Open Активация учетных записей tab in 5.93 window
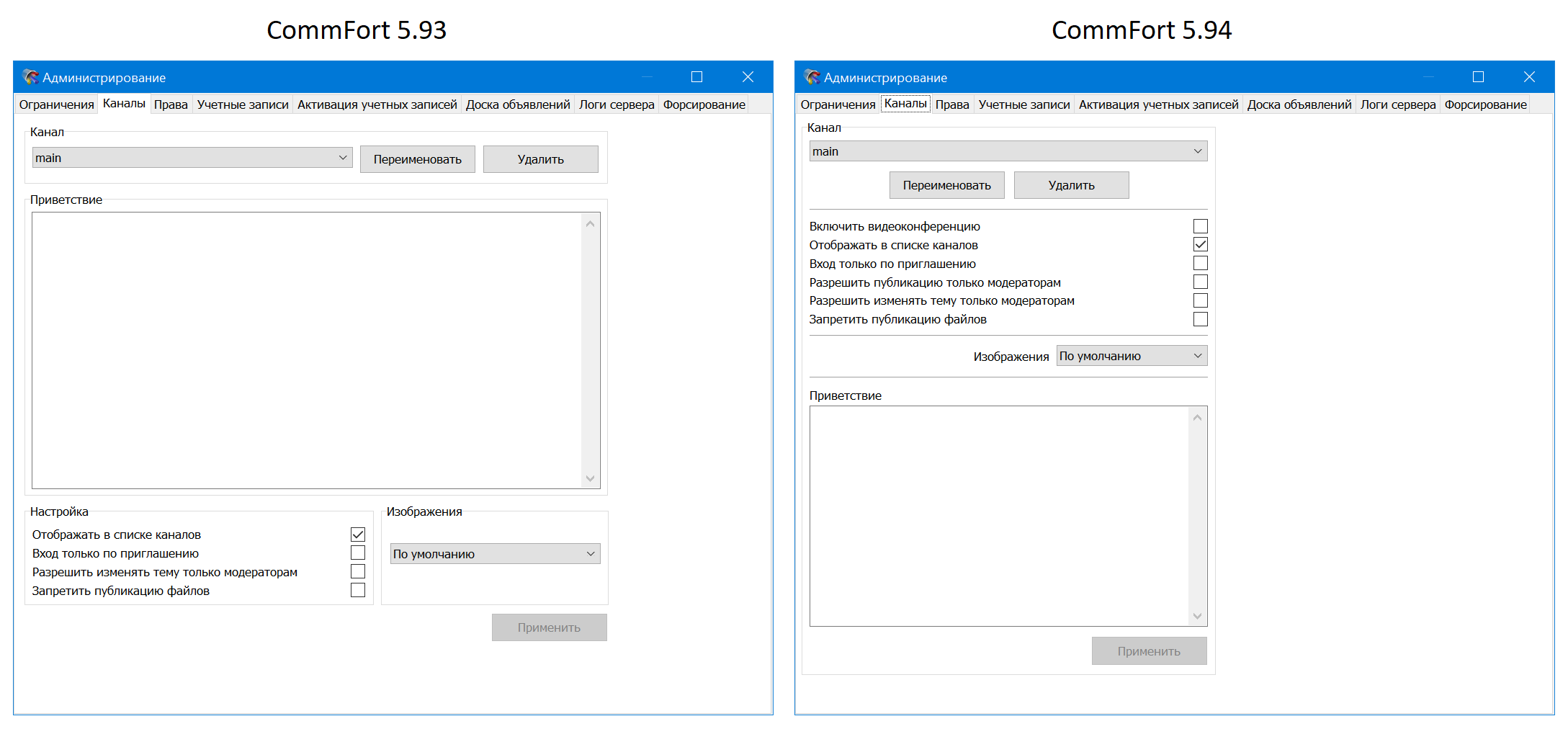This screenshot has width=1568, height=729. pyautogui.click(x=377, y=104)
